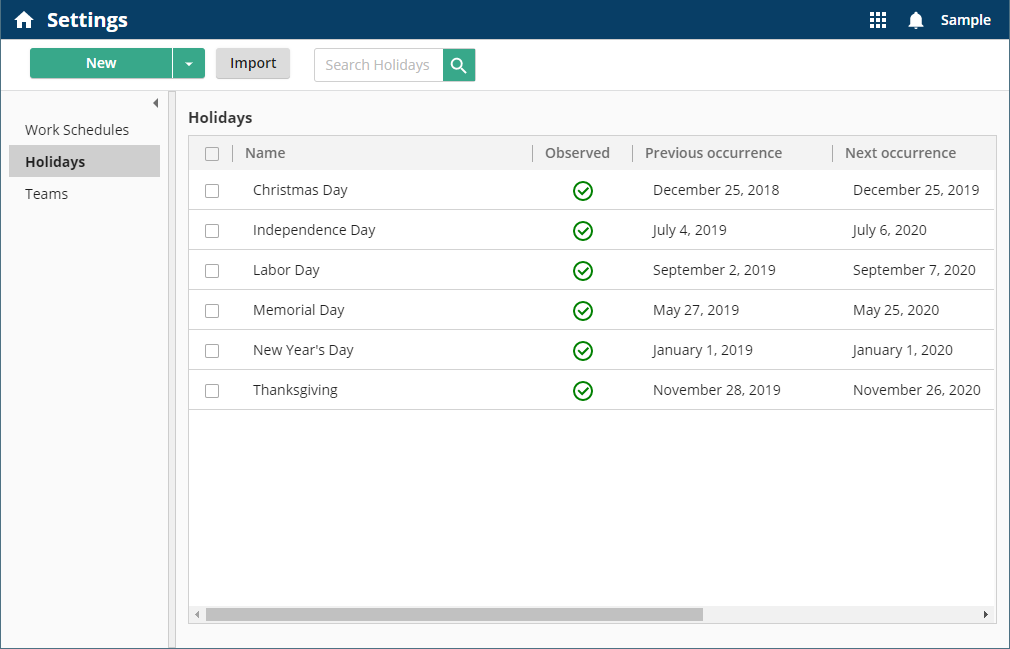The width and height of the screenshot is (1010, 649).
Task: Tick the New Year's Day checkbox
Action: coord(212,351)
